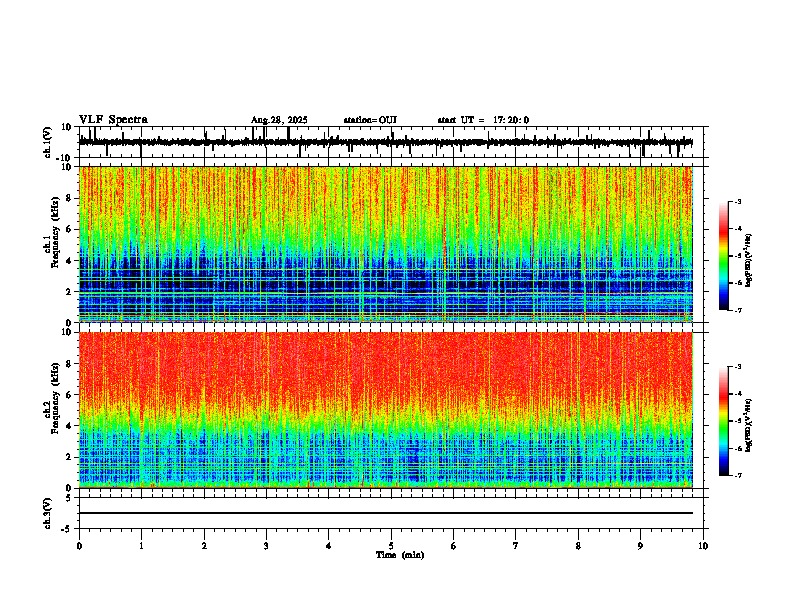
Task: Click the ch.2 PSD color scale bar
Action: pyautogui.click(x=724, y=421)
